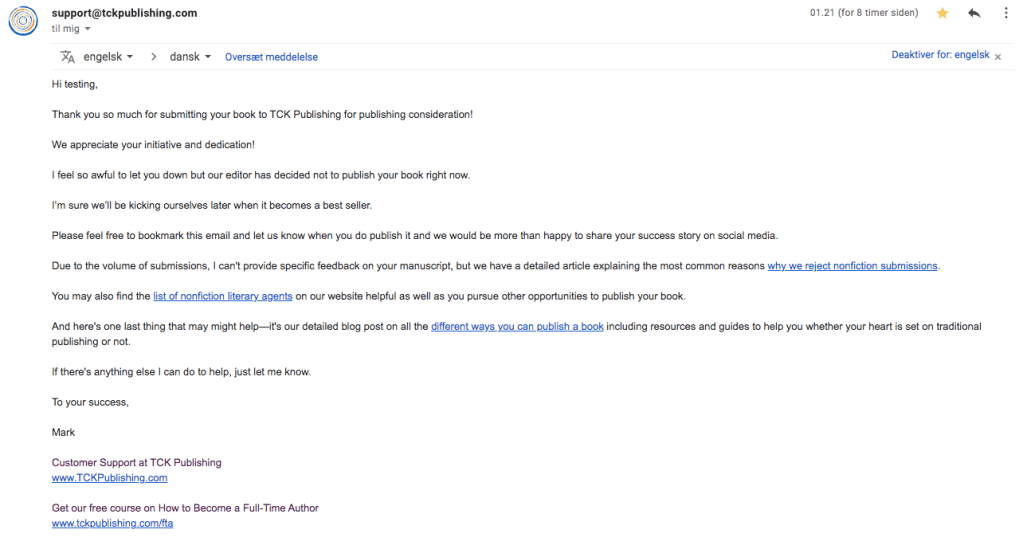Click the reply arrow icon
The height and width of the screenshot is (553, 1023).
click(974, 14)
